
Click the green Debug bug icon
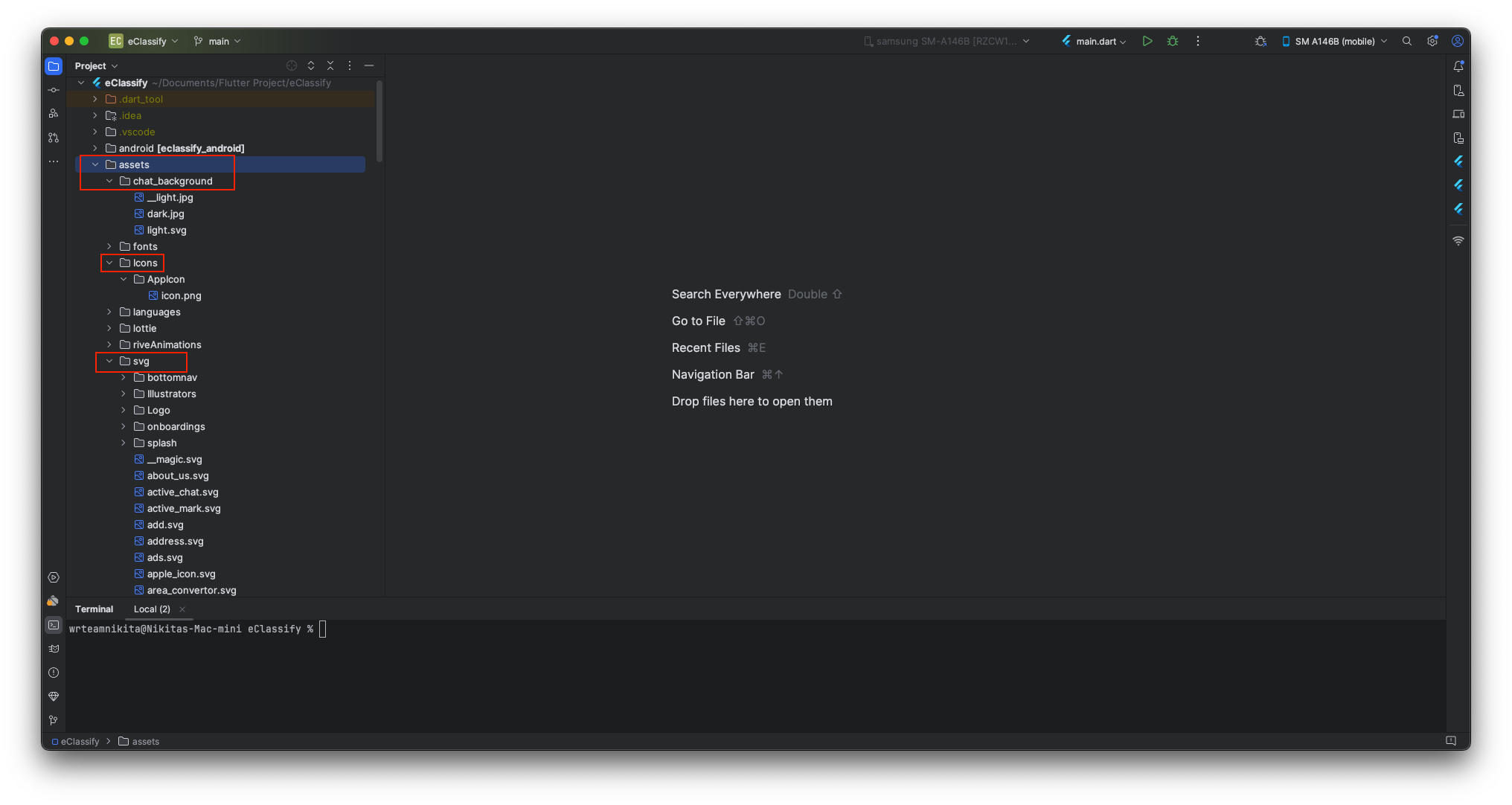click(1173, 41)
